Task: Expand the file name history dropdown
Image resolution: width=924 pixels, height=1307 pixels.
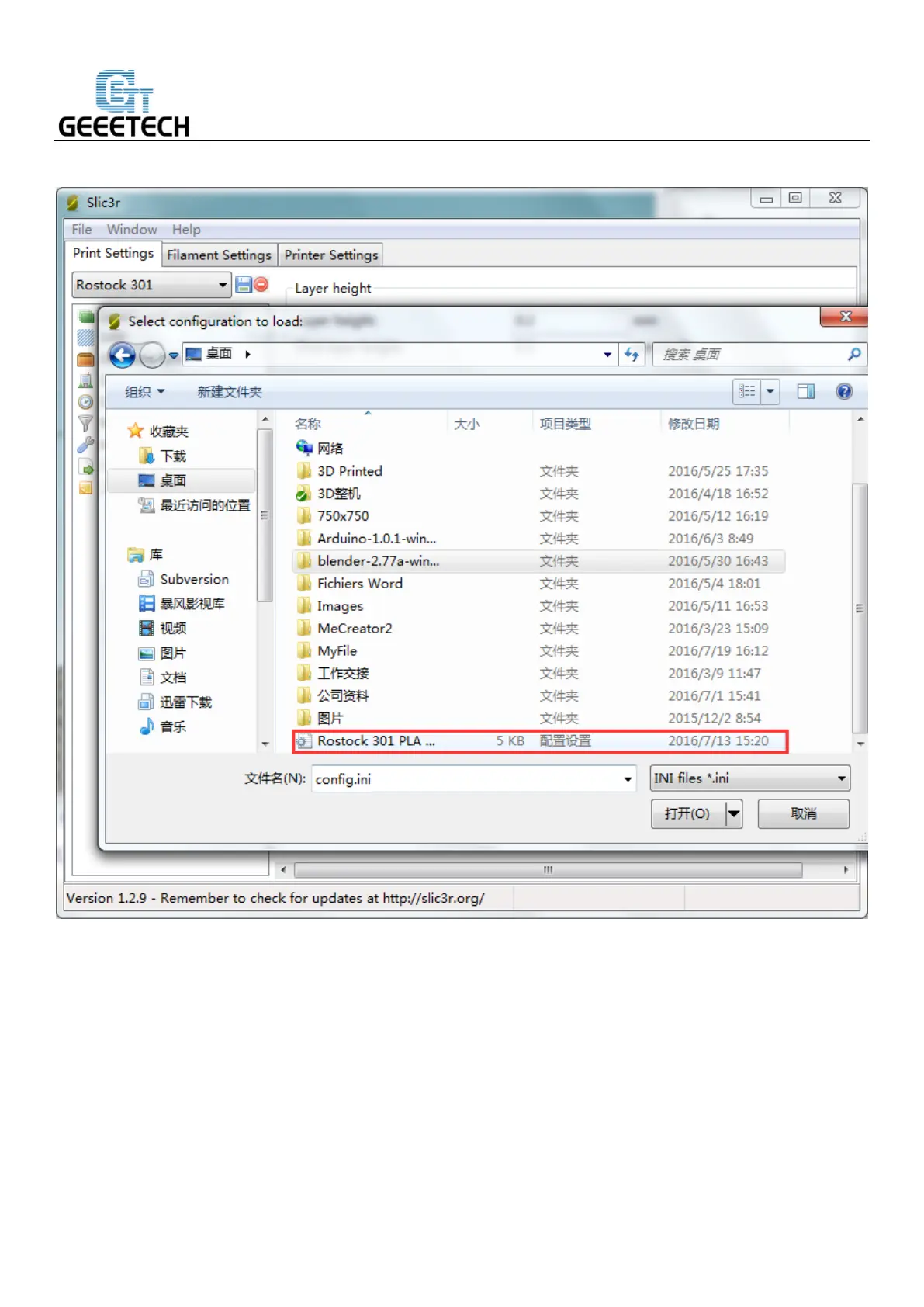Action: (x=628, y=779)
